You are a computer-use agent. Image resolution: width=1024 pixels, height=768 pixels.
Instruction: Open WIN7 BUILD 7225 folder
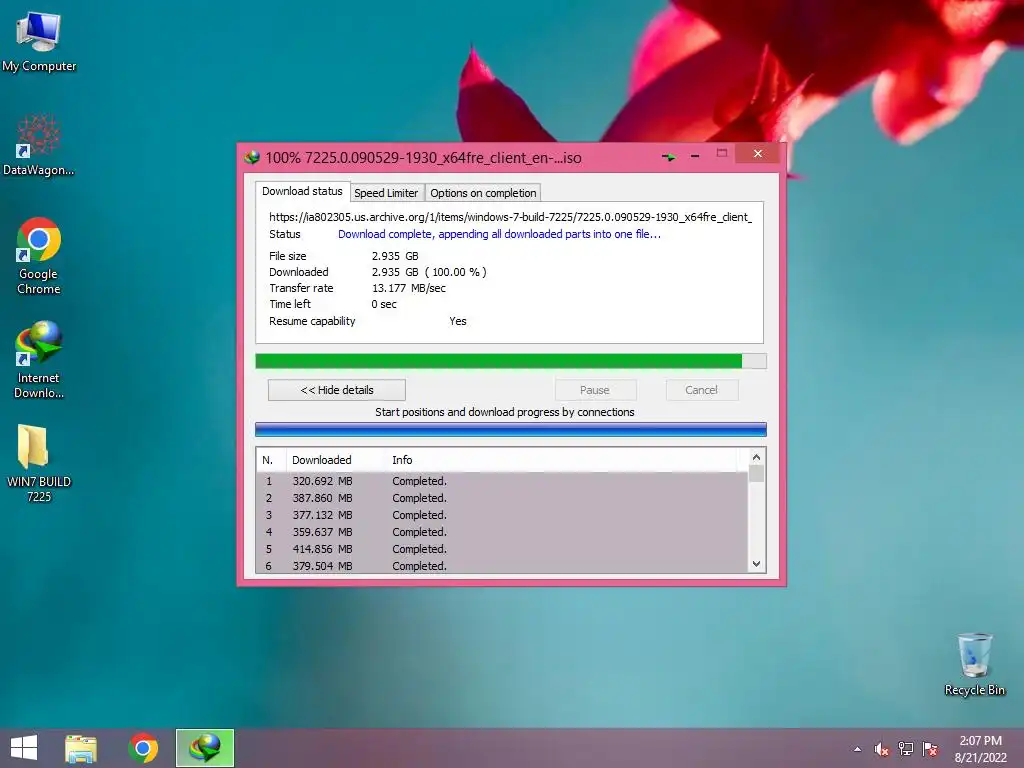tap(39, 462)
